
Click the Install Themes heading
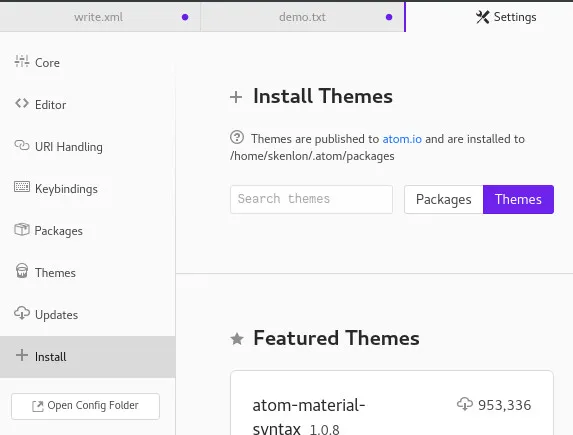click(323, 97)
